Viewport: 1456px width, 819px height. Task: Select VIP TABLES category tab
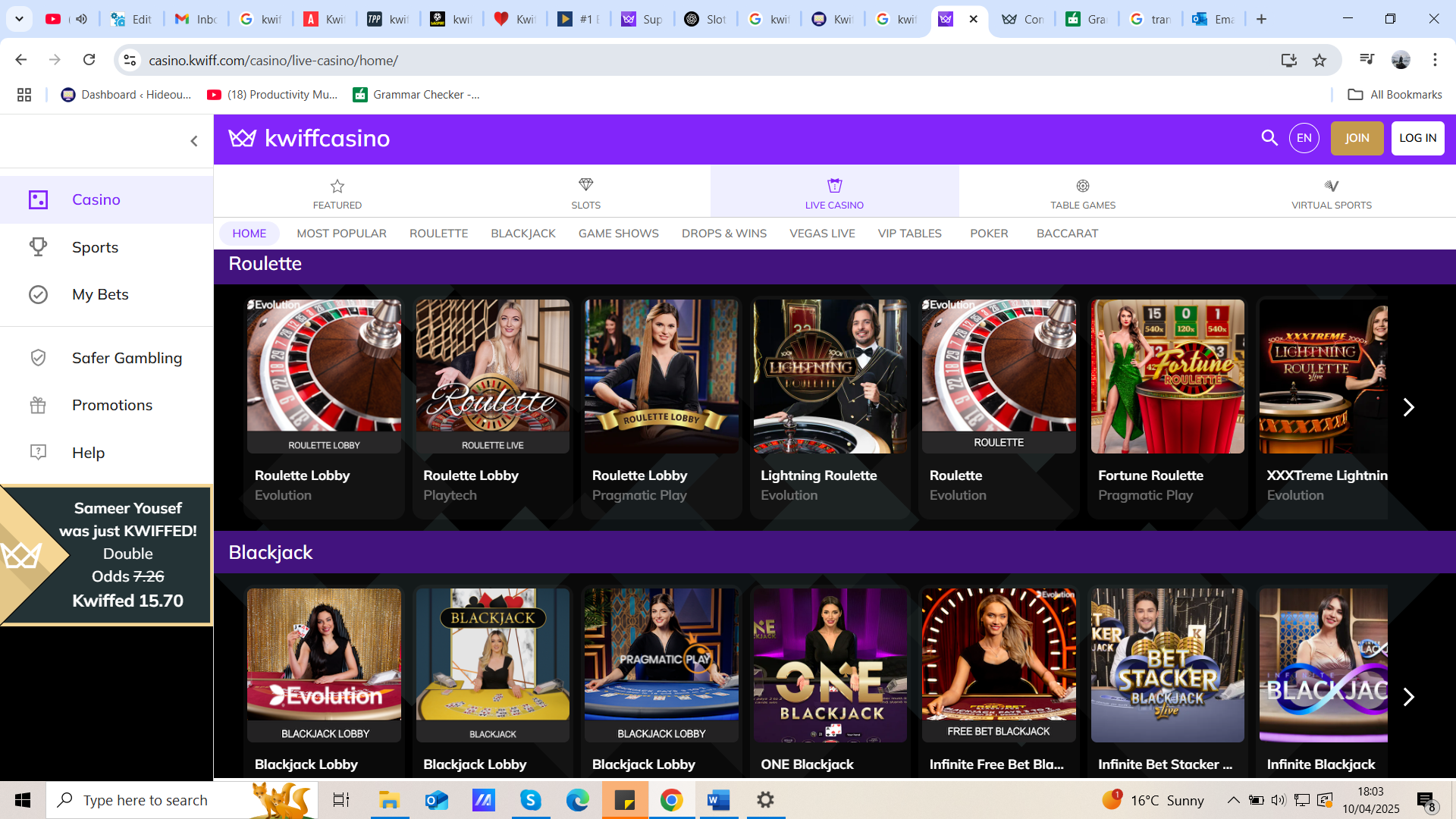pos(910,234)
